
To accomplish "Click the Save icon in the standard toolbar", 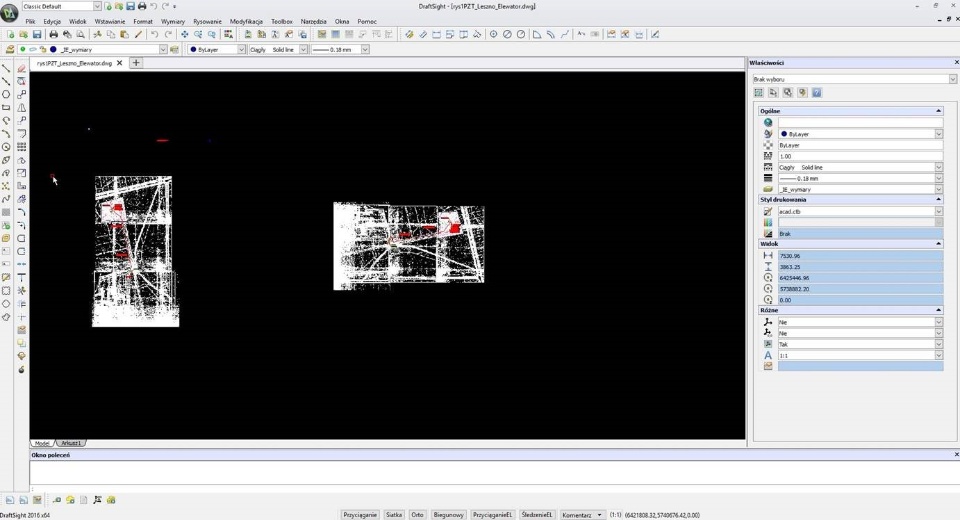I will pos(37,35).
